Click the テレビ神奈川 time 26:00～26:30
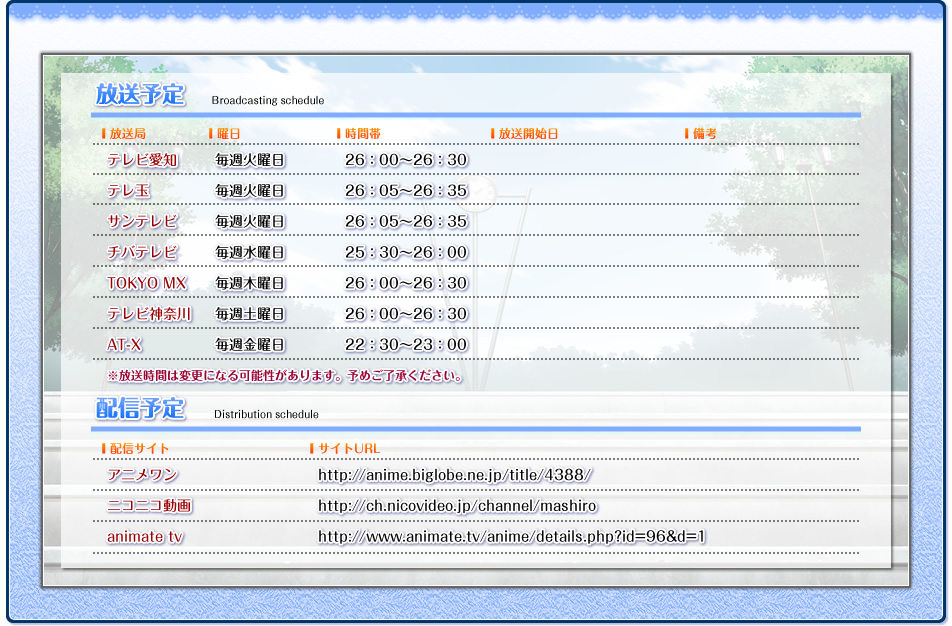Image resolution: width=952 pixels, height=626 pixels. point(406,314)
